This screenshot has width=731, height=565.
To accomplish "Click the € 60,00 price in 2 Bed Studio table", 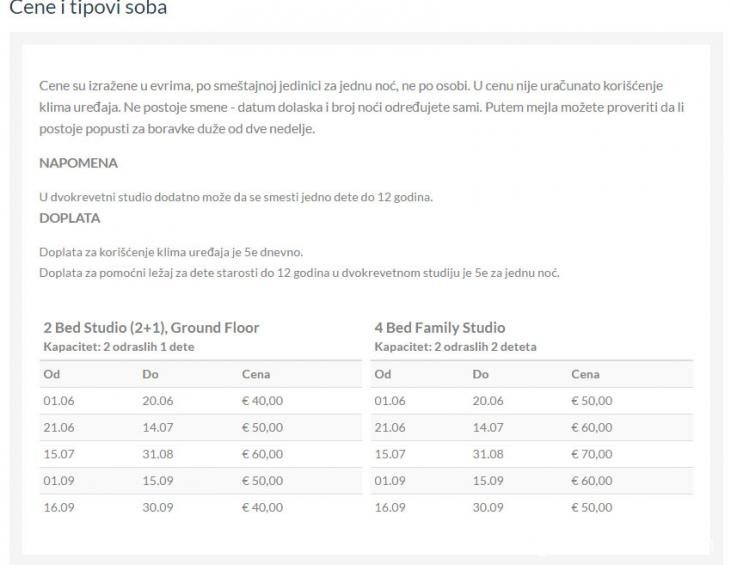I will click(262, 454).
